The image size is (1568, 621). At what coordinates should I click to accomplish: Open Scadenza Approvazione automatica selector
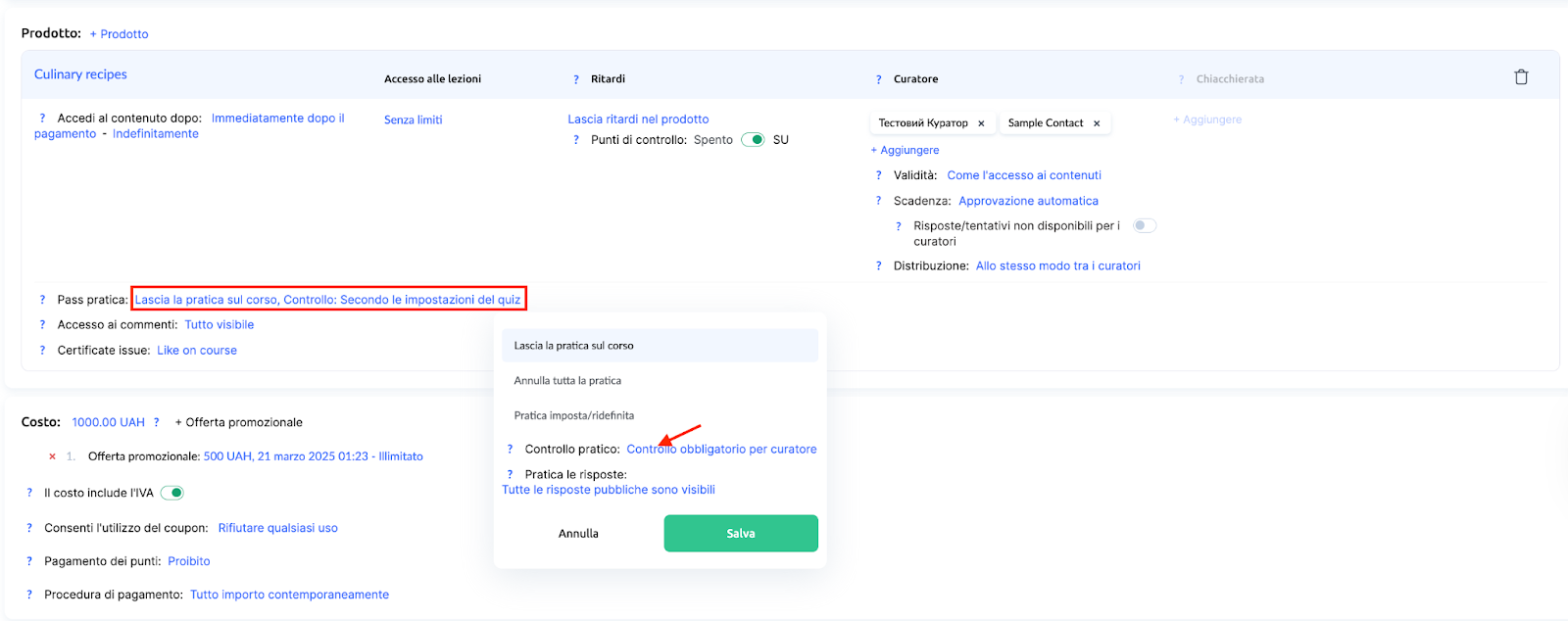[x=1028, y=201]
